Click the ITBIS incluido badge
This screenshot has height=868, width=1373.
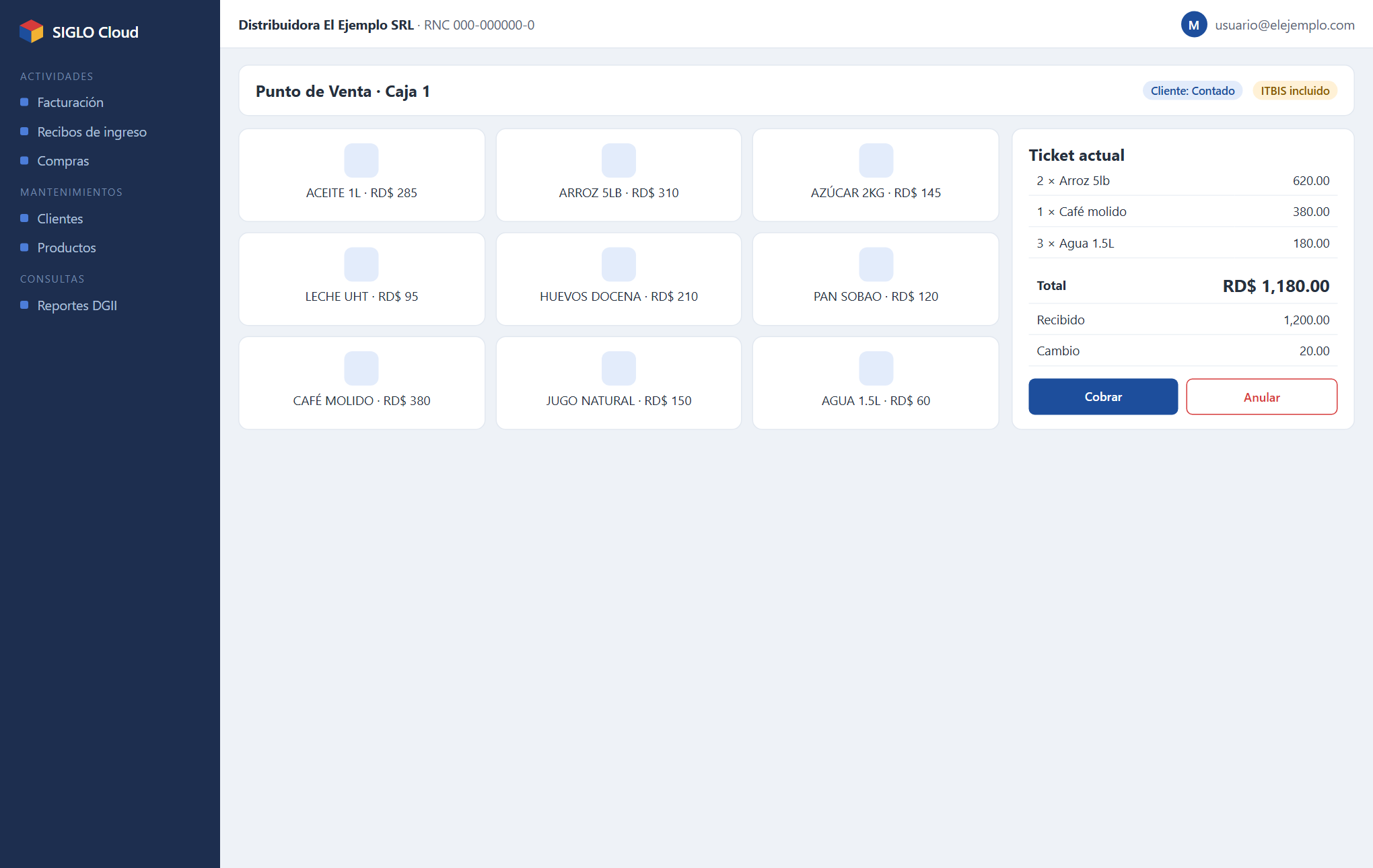[x=1295, y=91]
